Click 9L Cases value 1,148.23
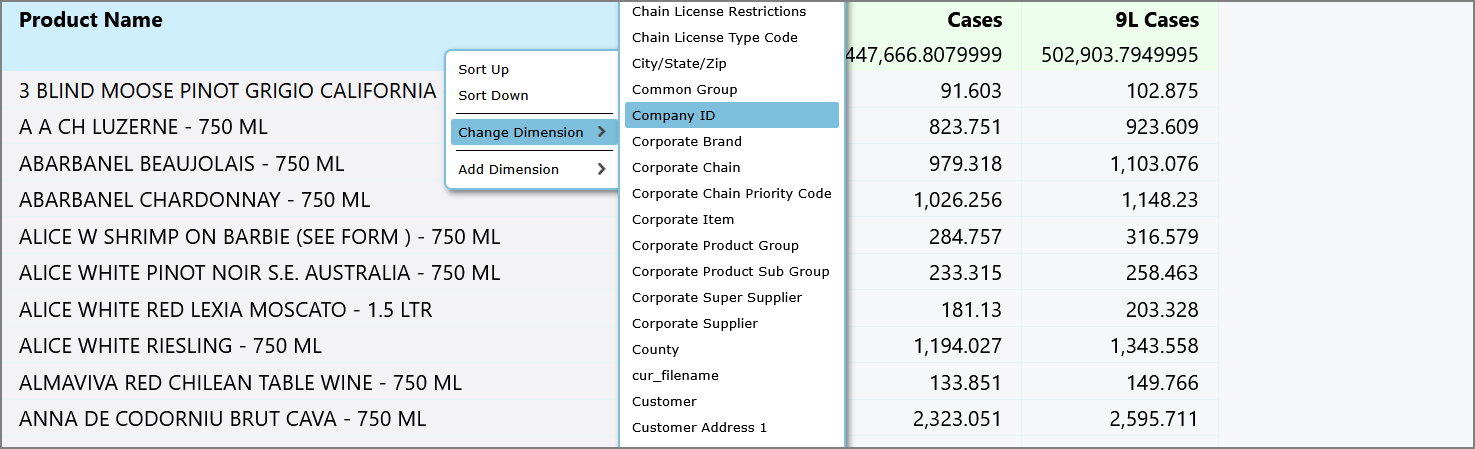Viewport: 1475px width, 449px height. pos(1159,200)
